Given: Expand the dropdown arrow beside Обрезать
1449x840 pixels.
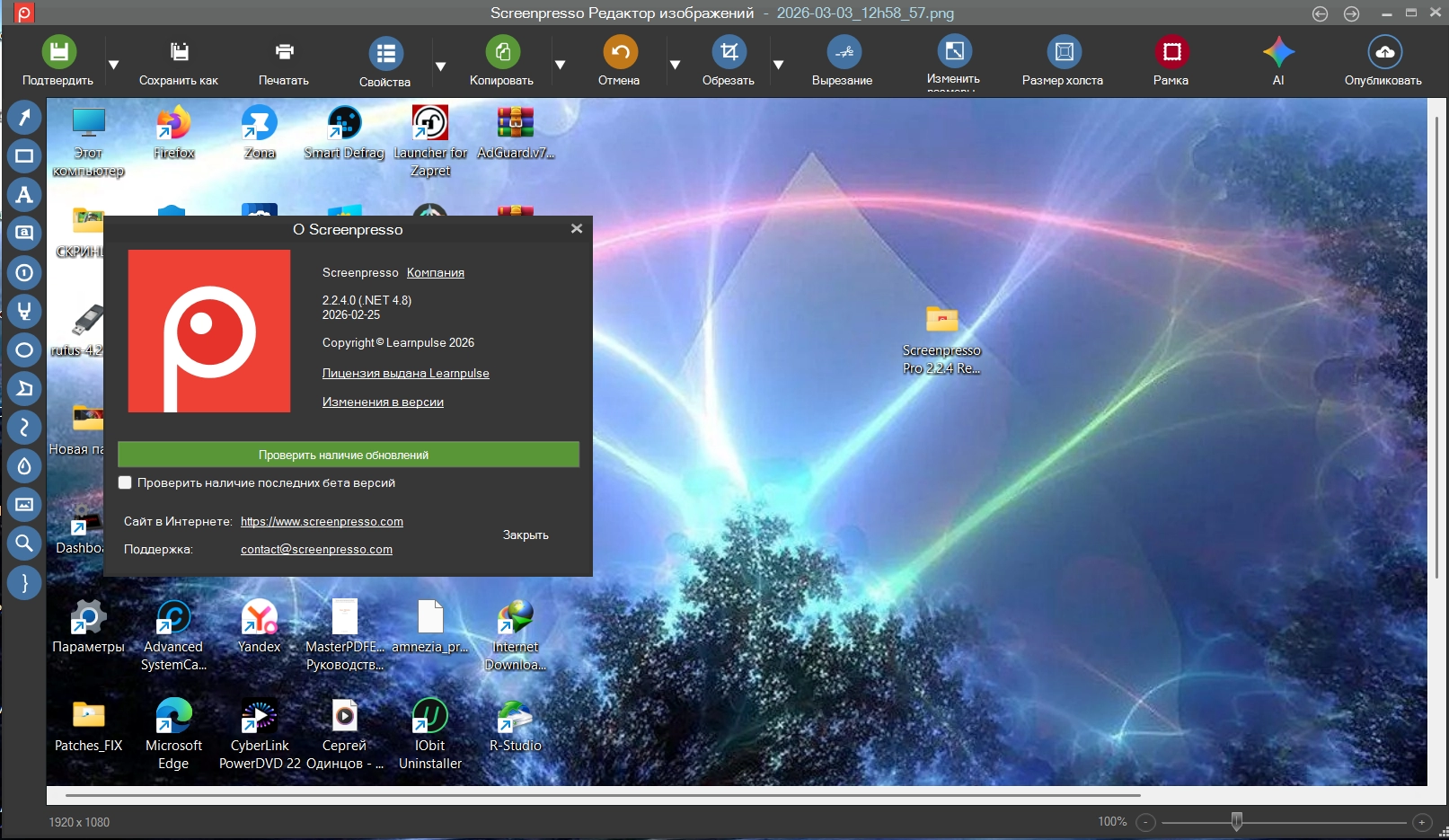Looking at the screenshot, I should (x=779, y=65).
